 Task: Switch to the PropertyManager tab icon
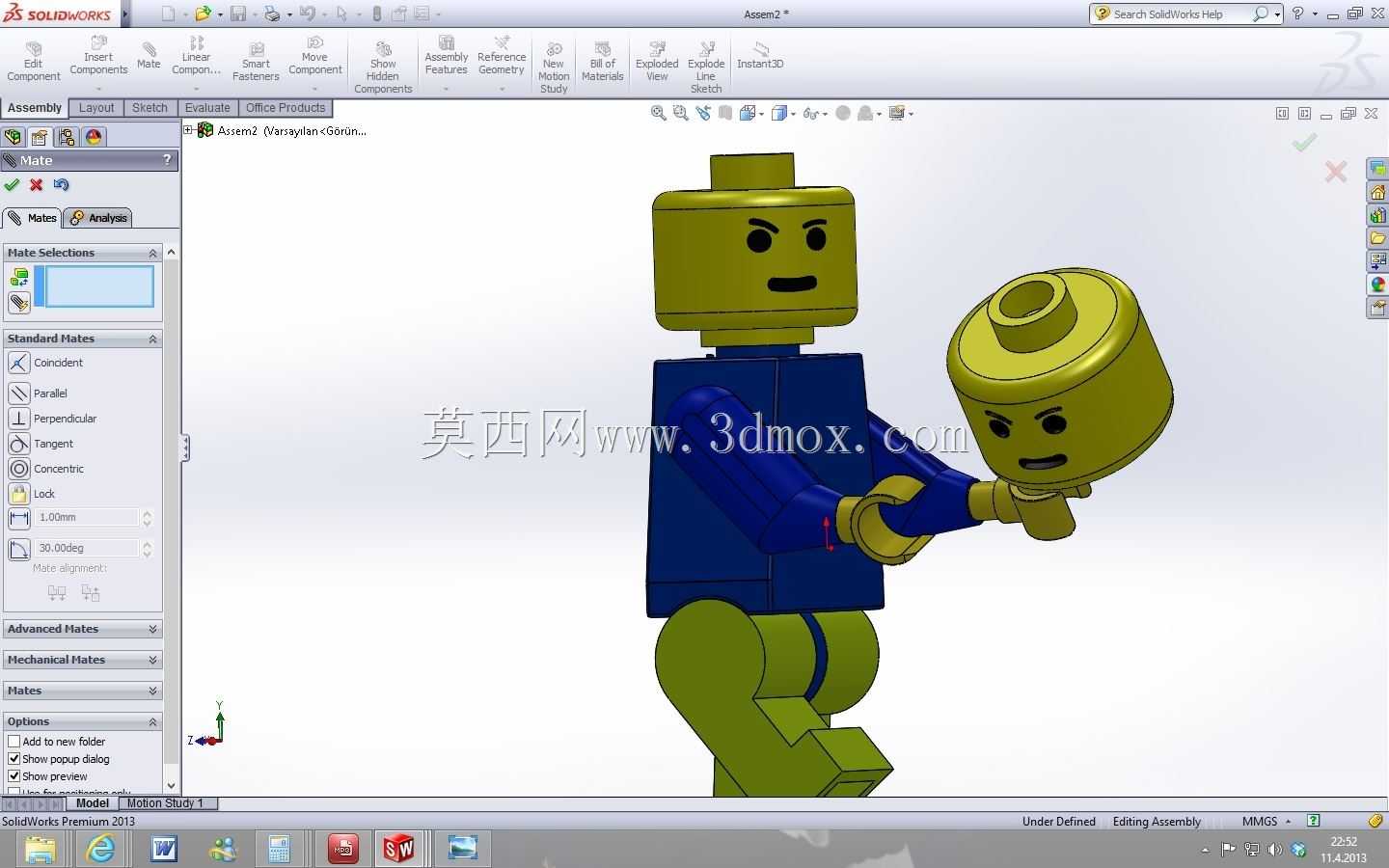pyautogui.click(x=40, y=137)
